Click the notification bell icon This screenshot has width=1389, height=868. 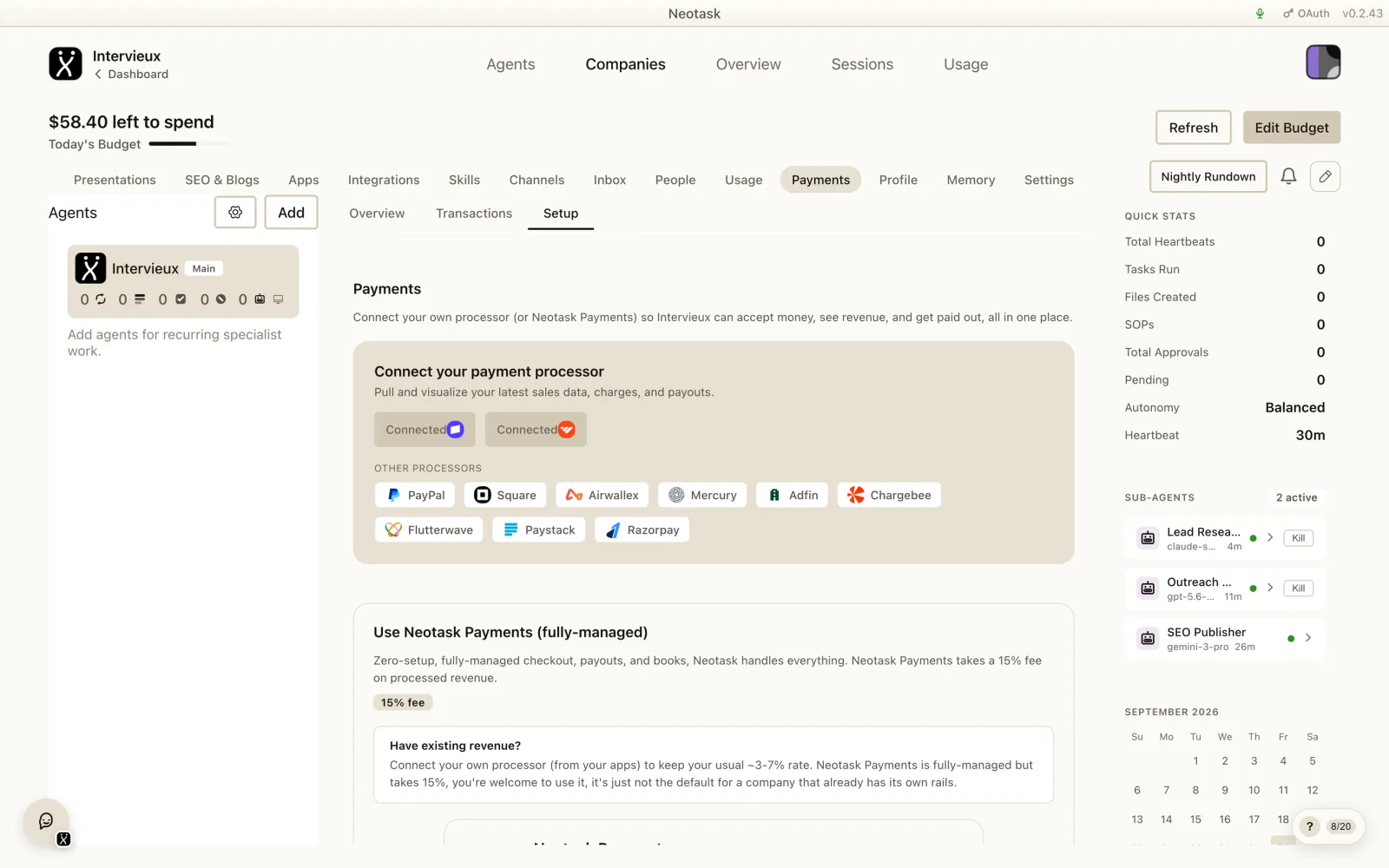point(1288,176)
